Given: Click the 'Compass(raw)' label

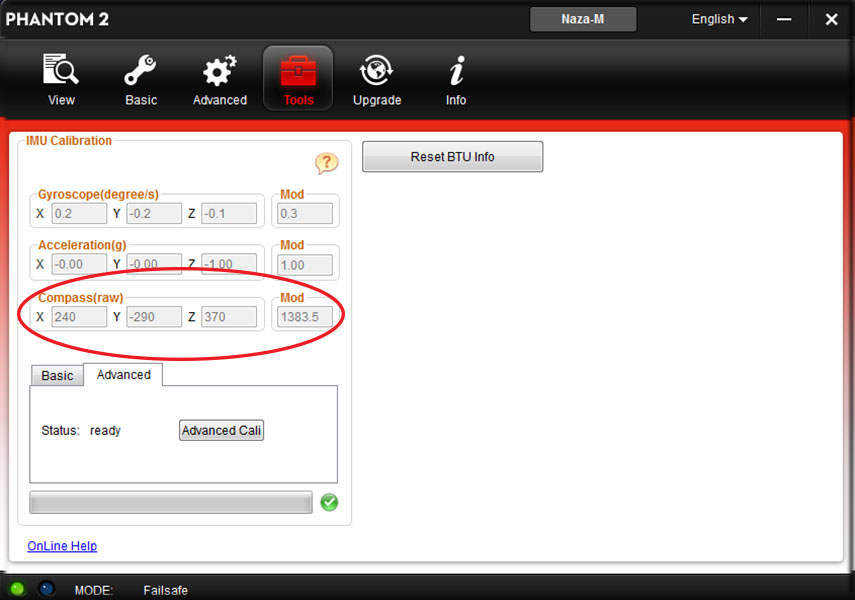Looking at the screenshot, I should click(81, 297).
